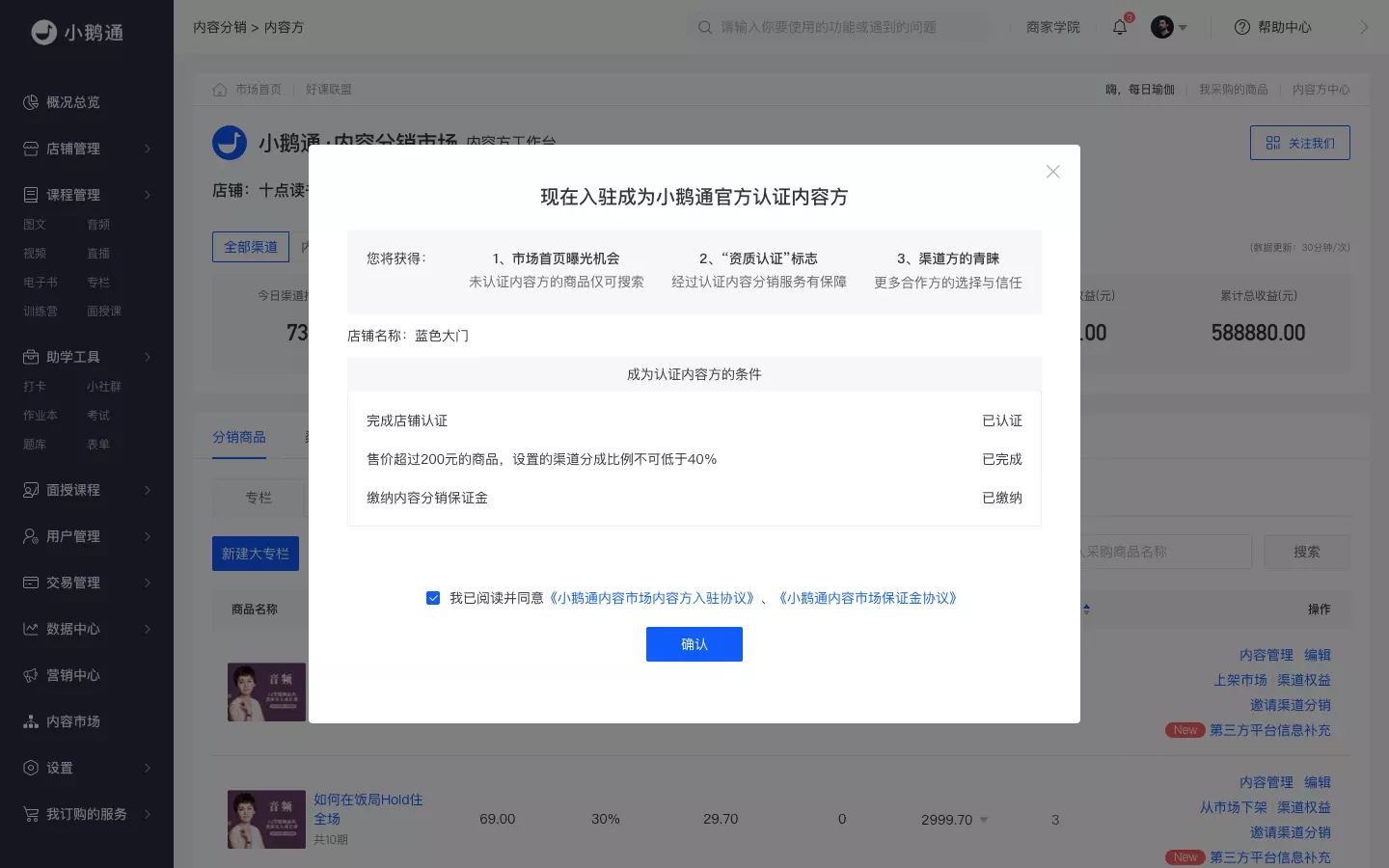Click the 内容市场 icon
The image size is (1389, 868).
click(31, 721)
